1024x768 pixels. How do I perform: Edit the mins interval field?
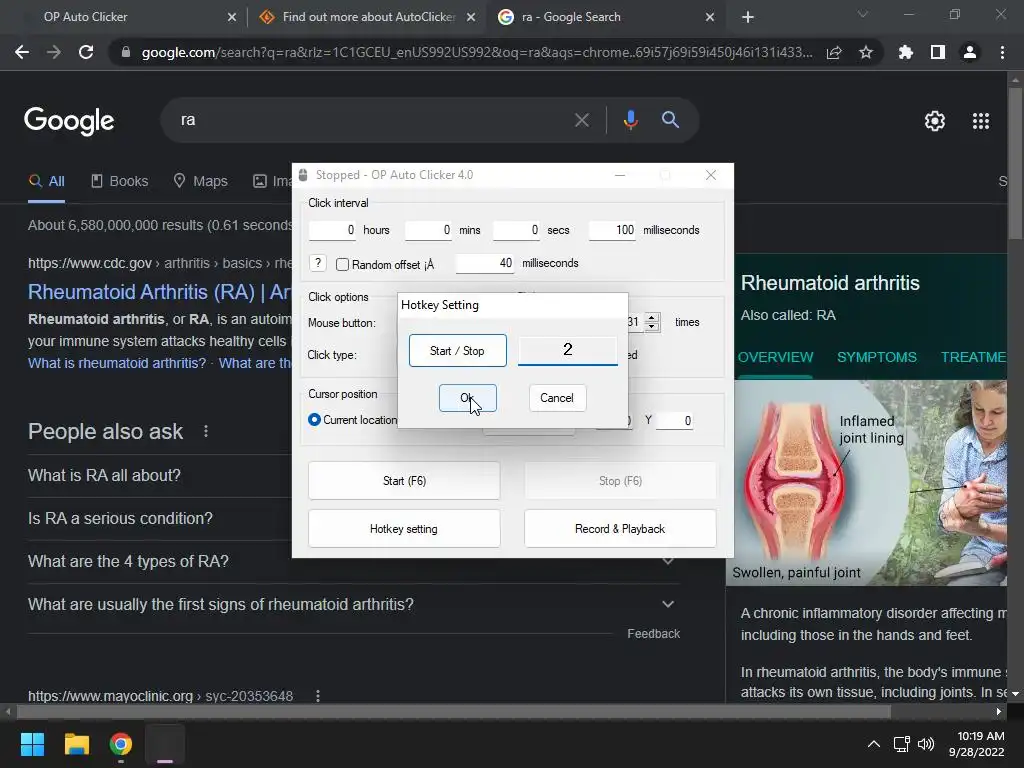tap(428, 230)
